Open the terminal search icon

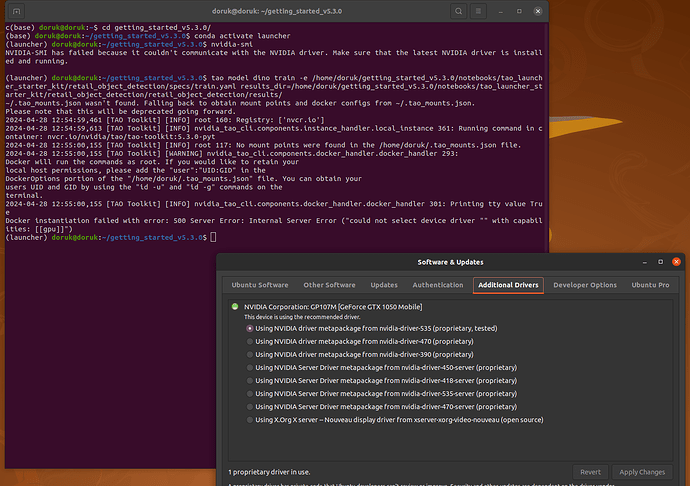coord(459,11)
